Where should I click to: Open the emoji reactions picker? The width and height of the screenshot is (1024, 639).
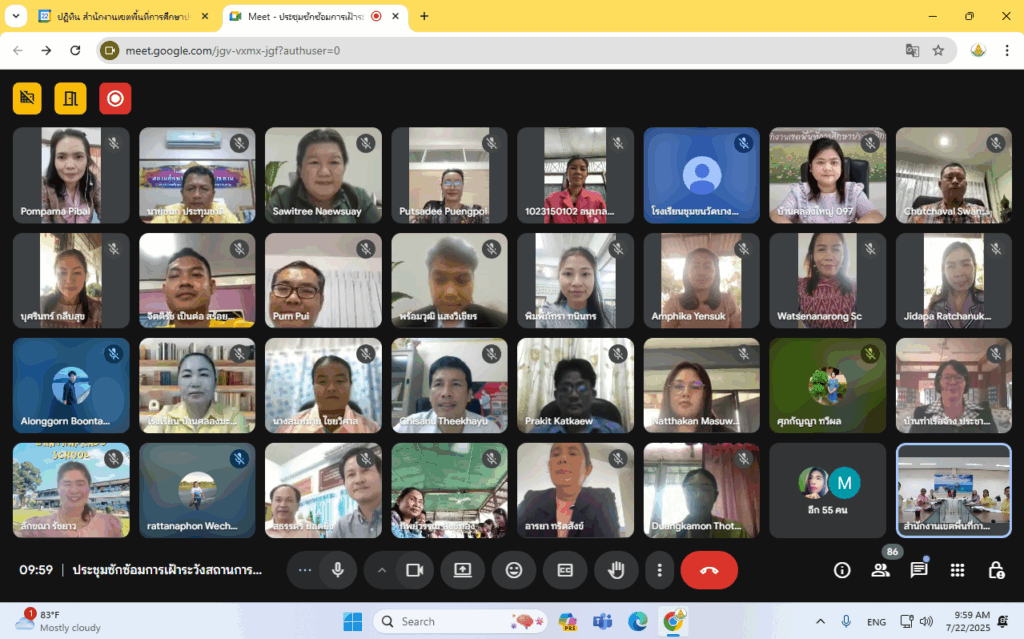coord(514,570)
